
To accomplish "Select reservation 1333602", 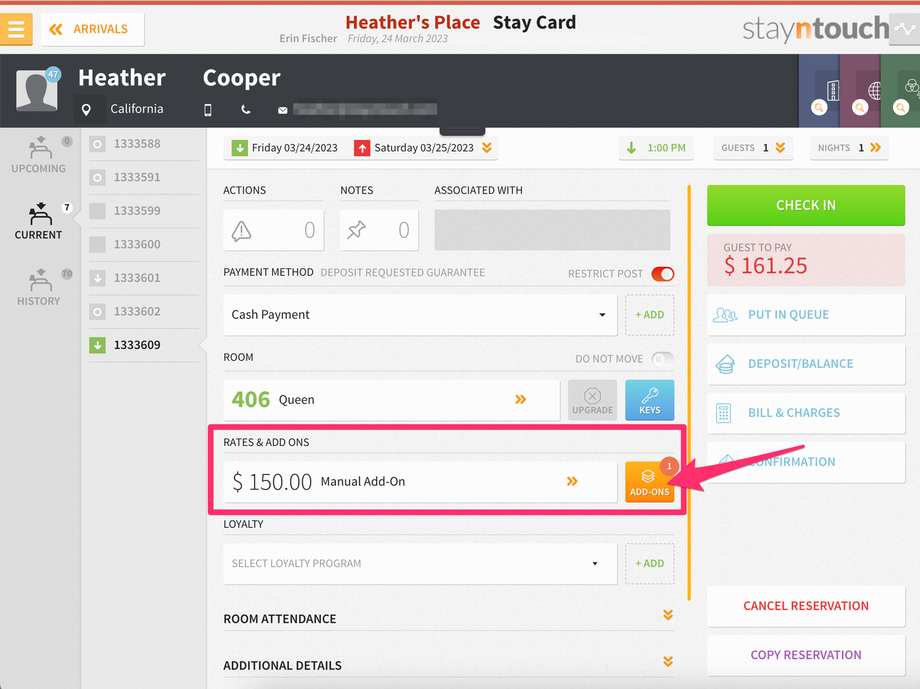I will pos(144,311).
